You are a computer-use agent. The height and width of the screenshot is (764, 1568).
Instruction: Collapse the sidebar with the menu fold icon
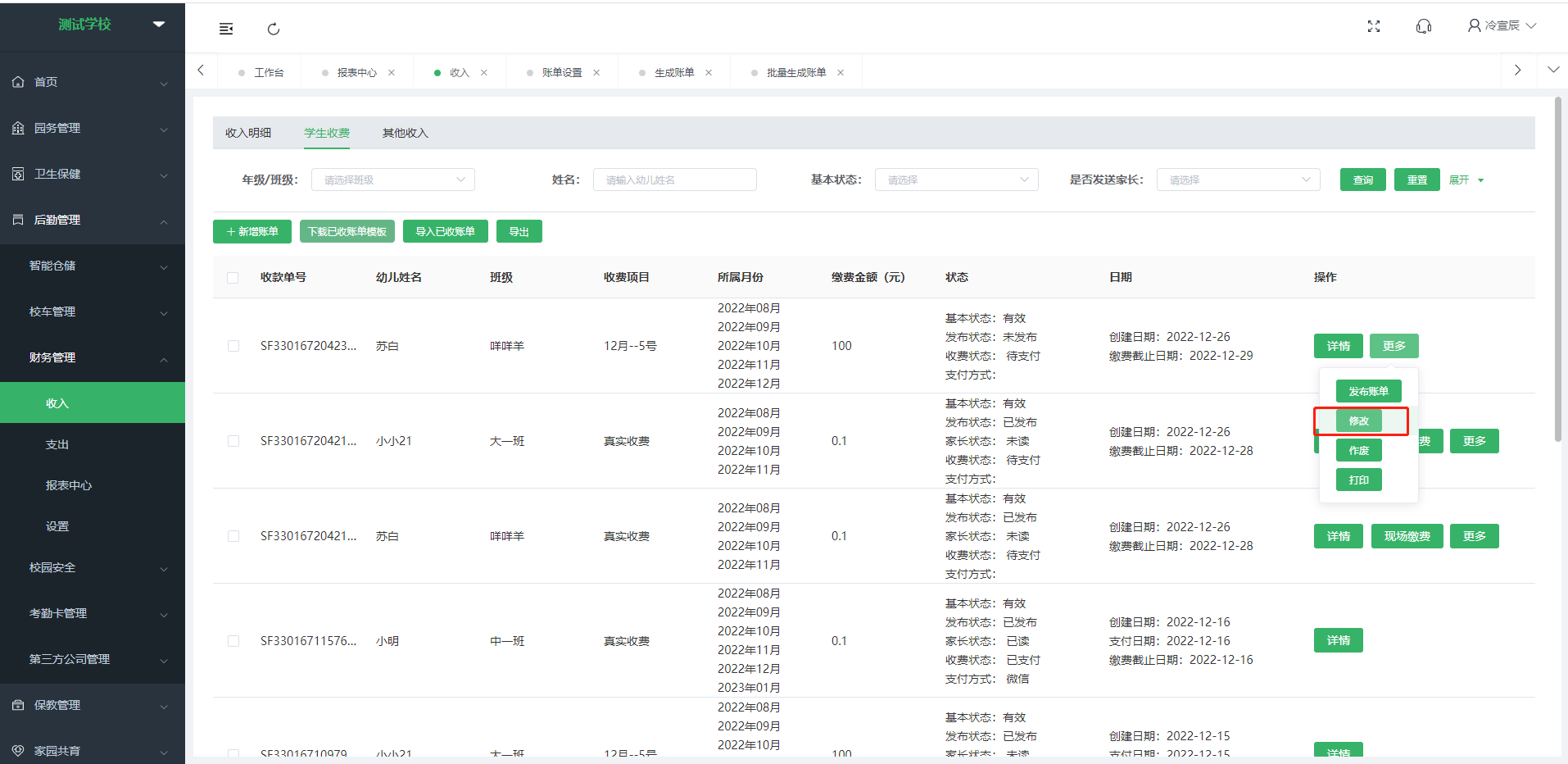226,29
